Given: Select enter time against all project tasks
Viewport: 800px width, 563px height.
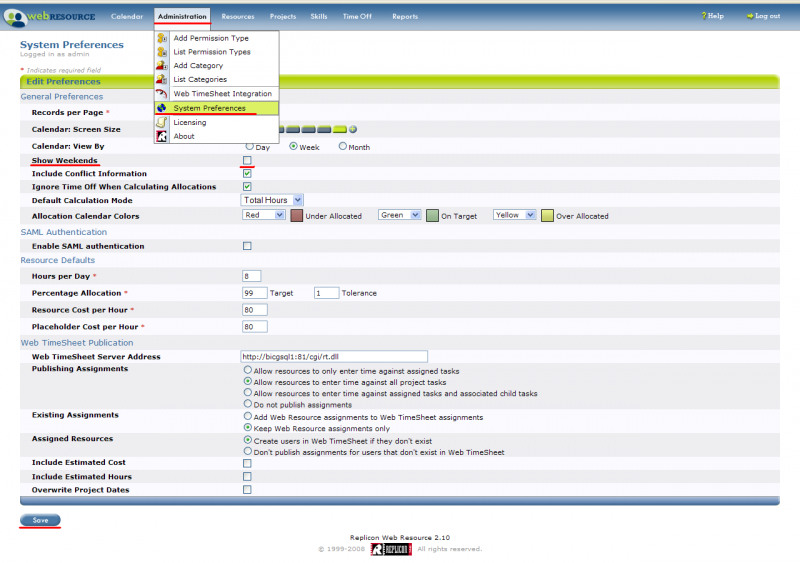Looking at the screenshot, I should click(x=247, y=381).
